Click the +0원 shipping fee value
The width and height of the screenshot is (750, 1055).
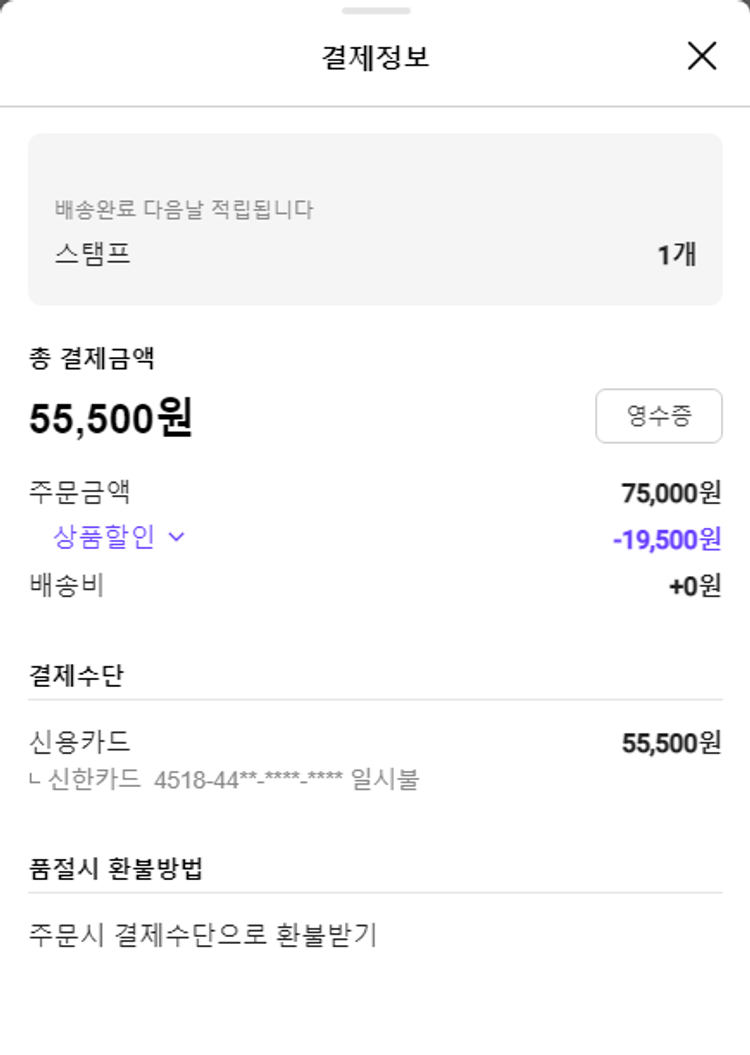(694, 586)
